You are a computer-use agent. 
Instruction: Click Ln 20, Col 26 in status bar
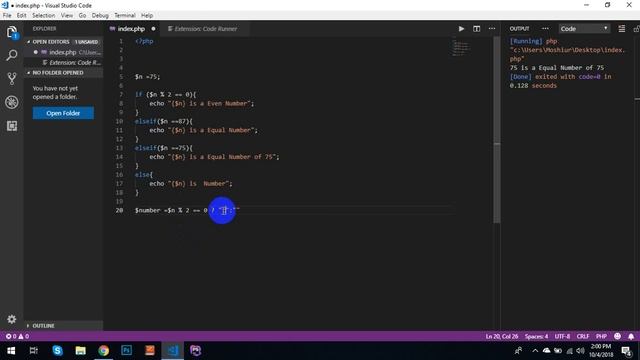502,336
